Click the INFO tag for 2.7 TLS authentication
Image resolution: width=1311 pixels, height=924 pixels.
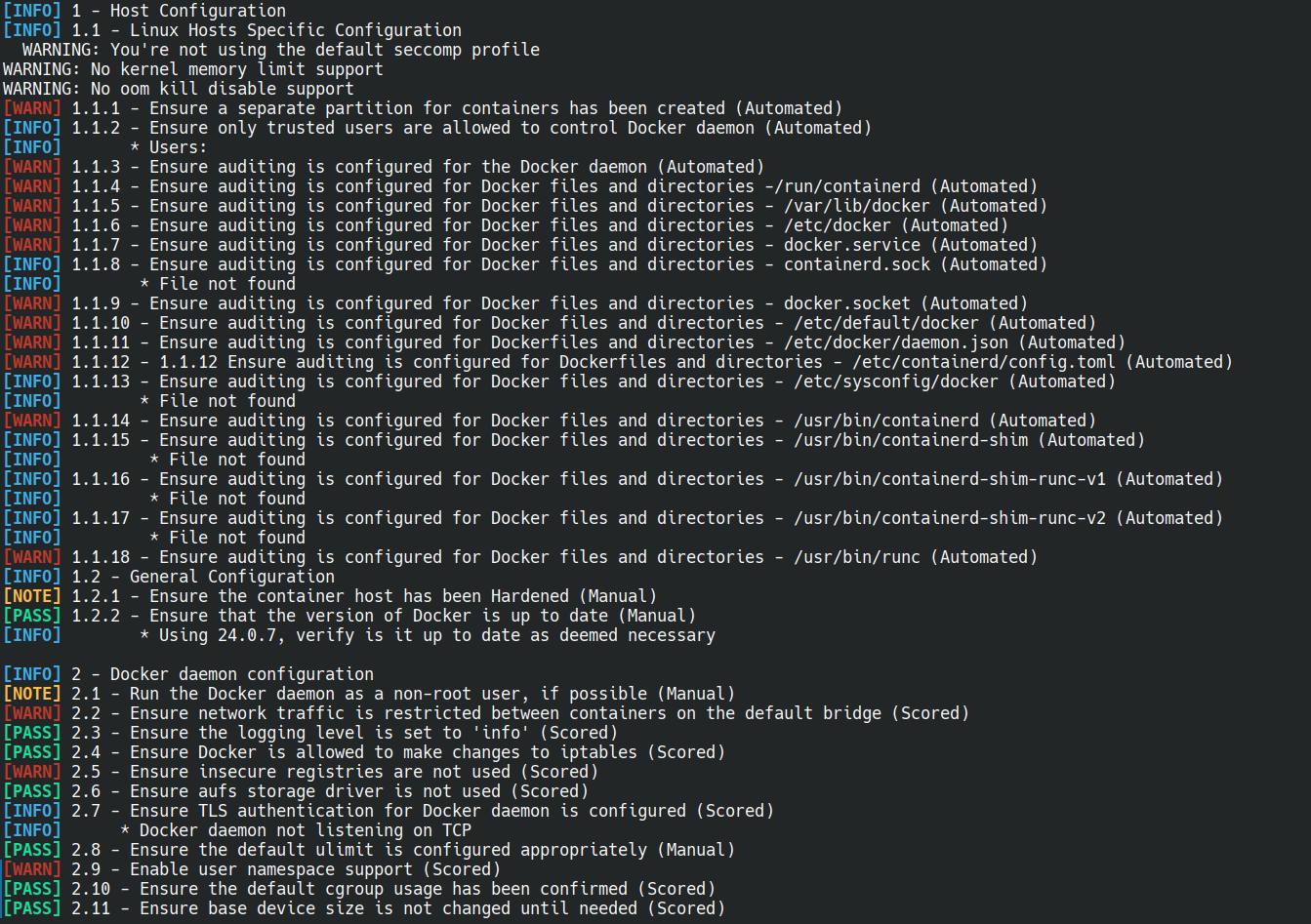[x=32, y=811]
